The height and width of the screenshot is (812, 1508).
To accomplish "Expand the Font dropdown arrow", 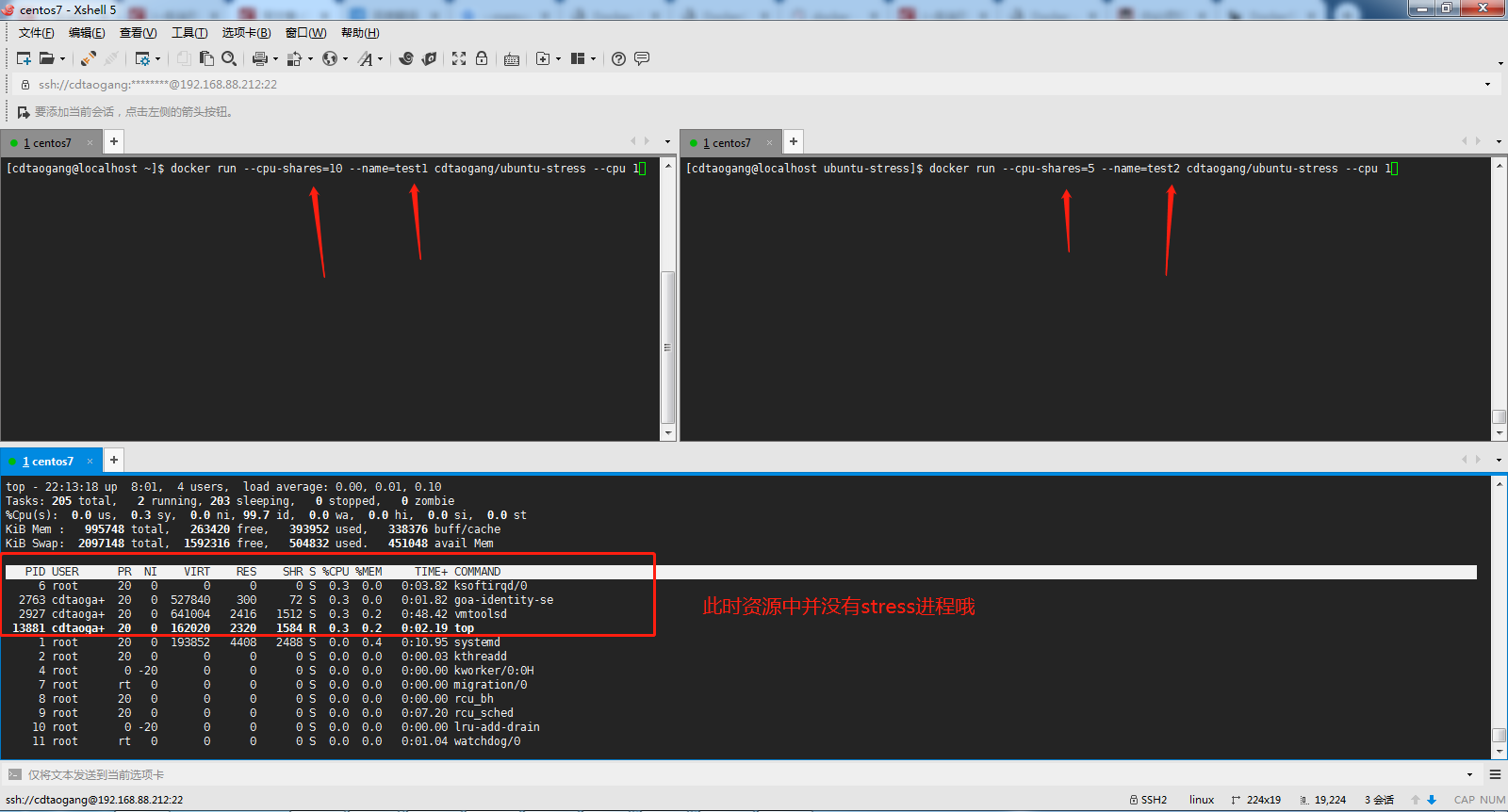I will point(380,58).
